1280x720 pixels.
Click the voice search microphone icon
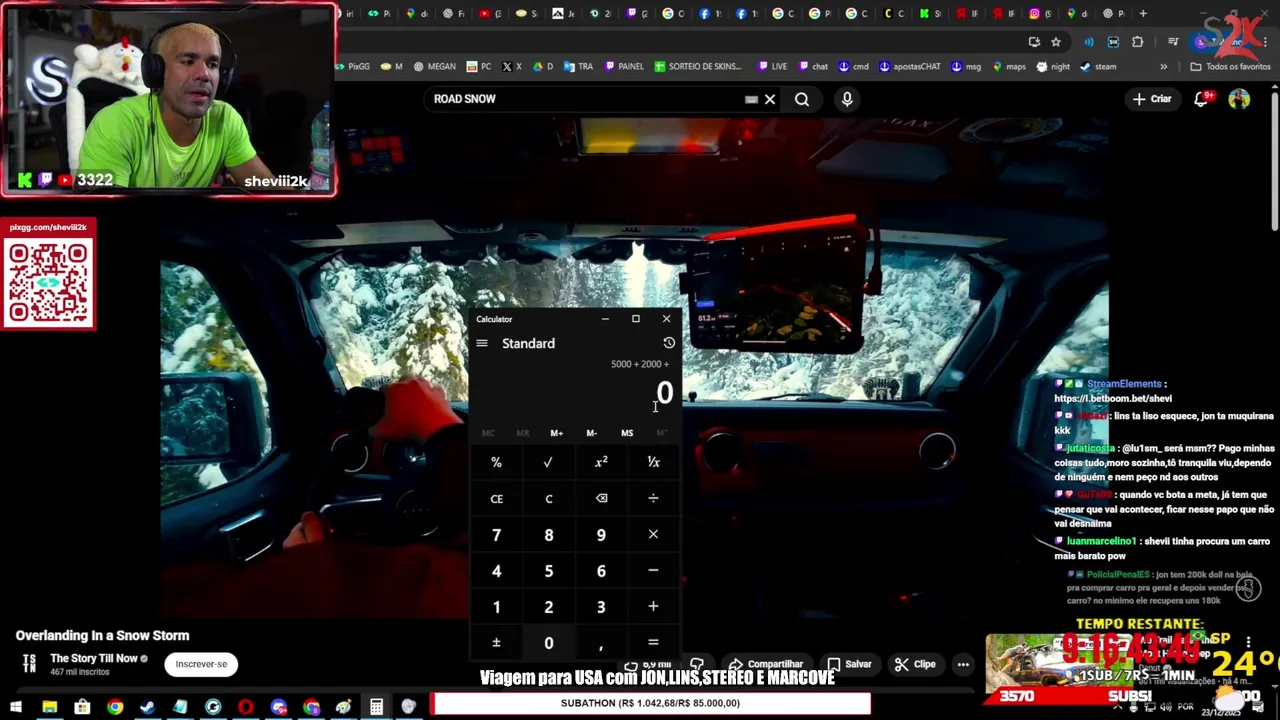pyautogui.click(x=847, y=99)
